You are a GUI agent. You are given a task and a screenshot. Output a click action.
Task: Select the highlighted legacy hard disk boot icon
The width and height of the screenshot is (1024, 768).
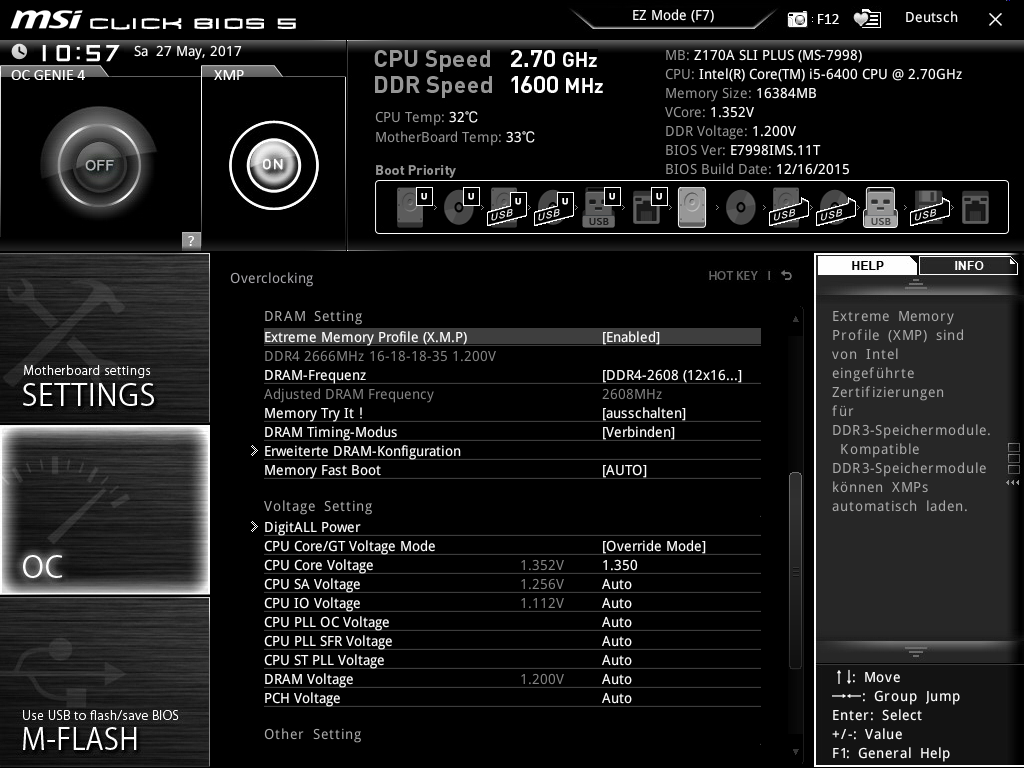[692, 208]
